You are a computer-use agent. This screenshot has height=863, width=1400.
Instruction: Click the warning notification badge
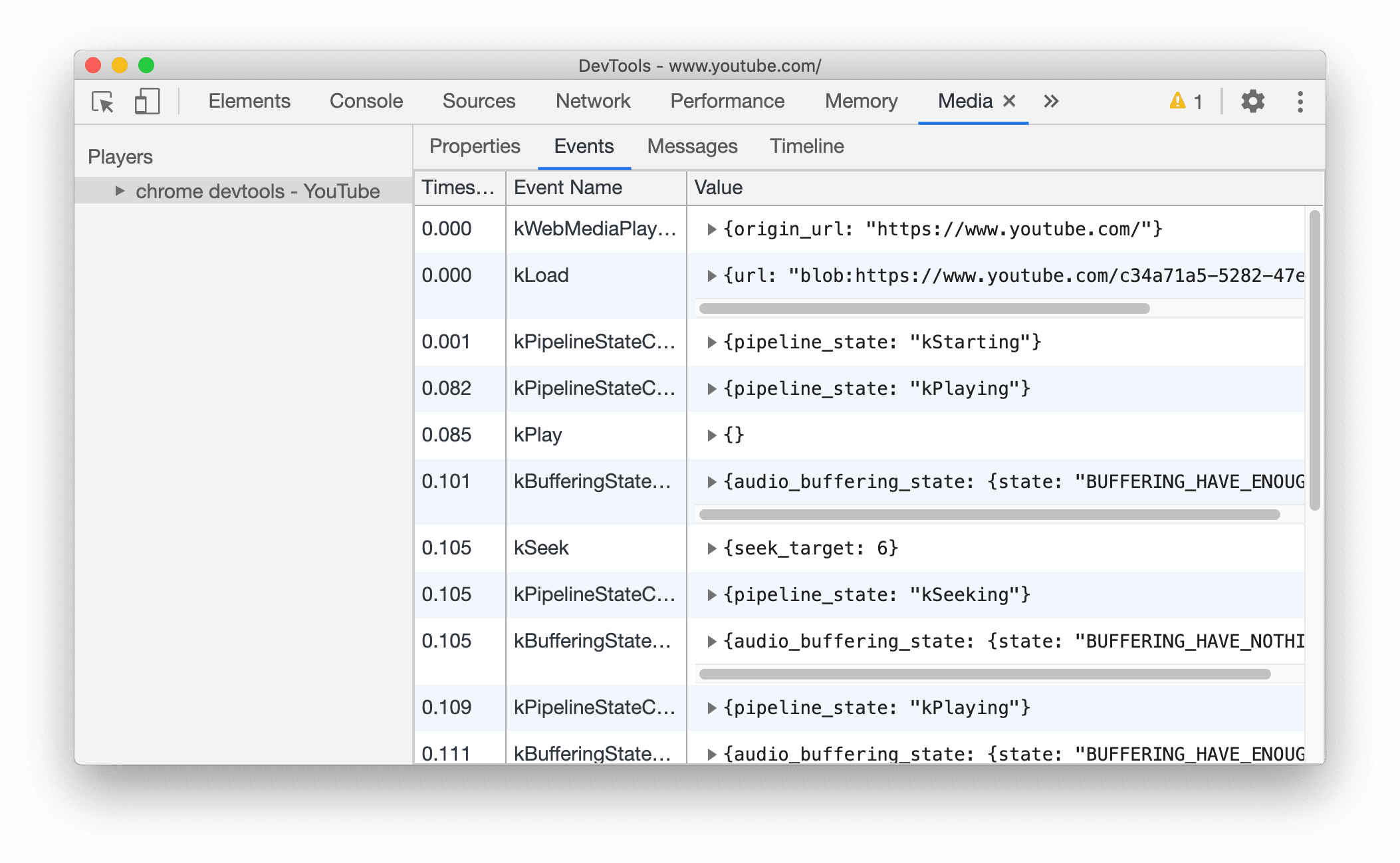point(1185,102)
